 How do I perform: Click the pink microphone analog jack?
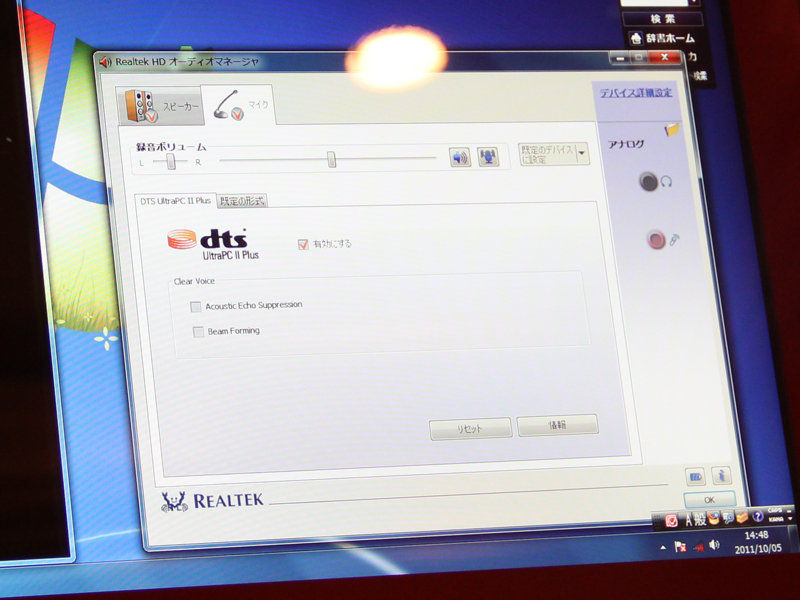pyautogui.click(x=656, y=239)
